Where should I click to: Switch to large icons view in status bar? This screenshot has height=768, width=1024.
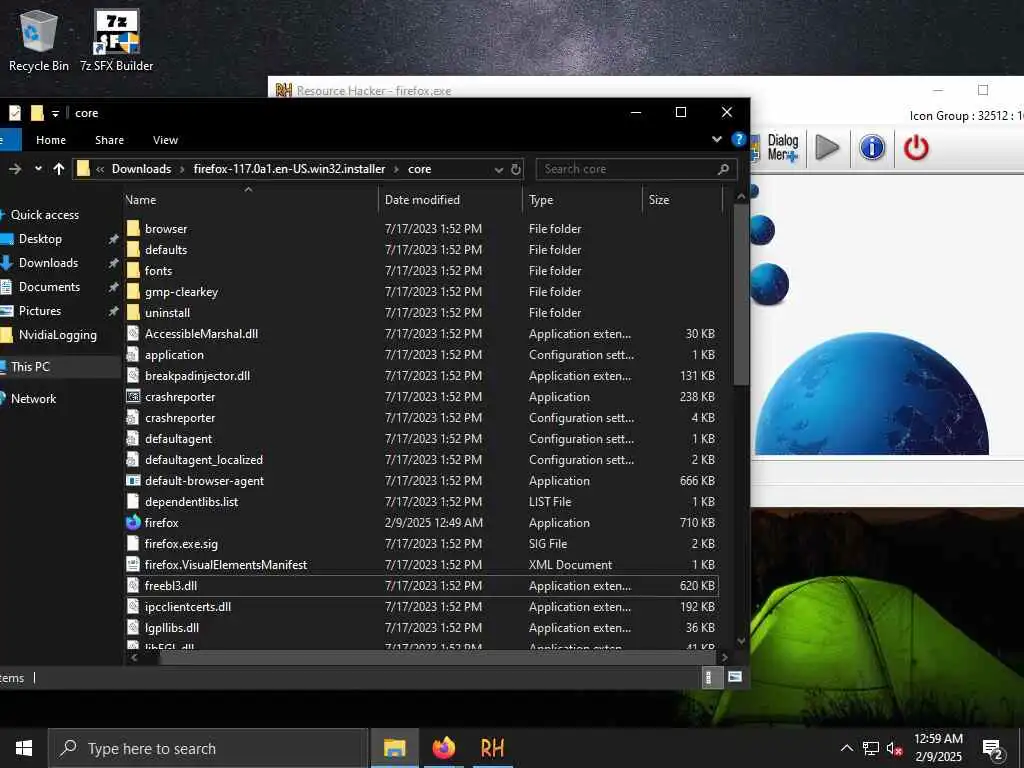click(x=735, y=677)
